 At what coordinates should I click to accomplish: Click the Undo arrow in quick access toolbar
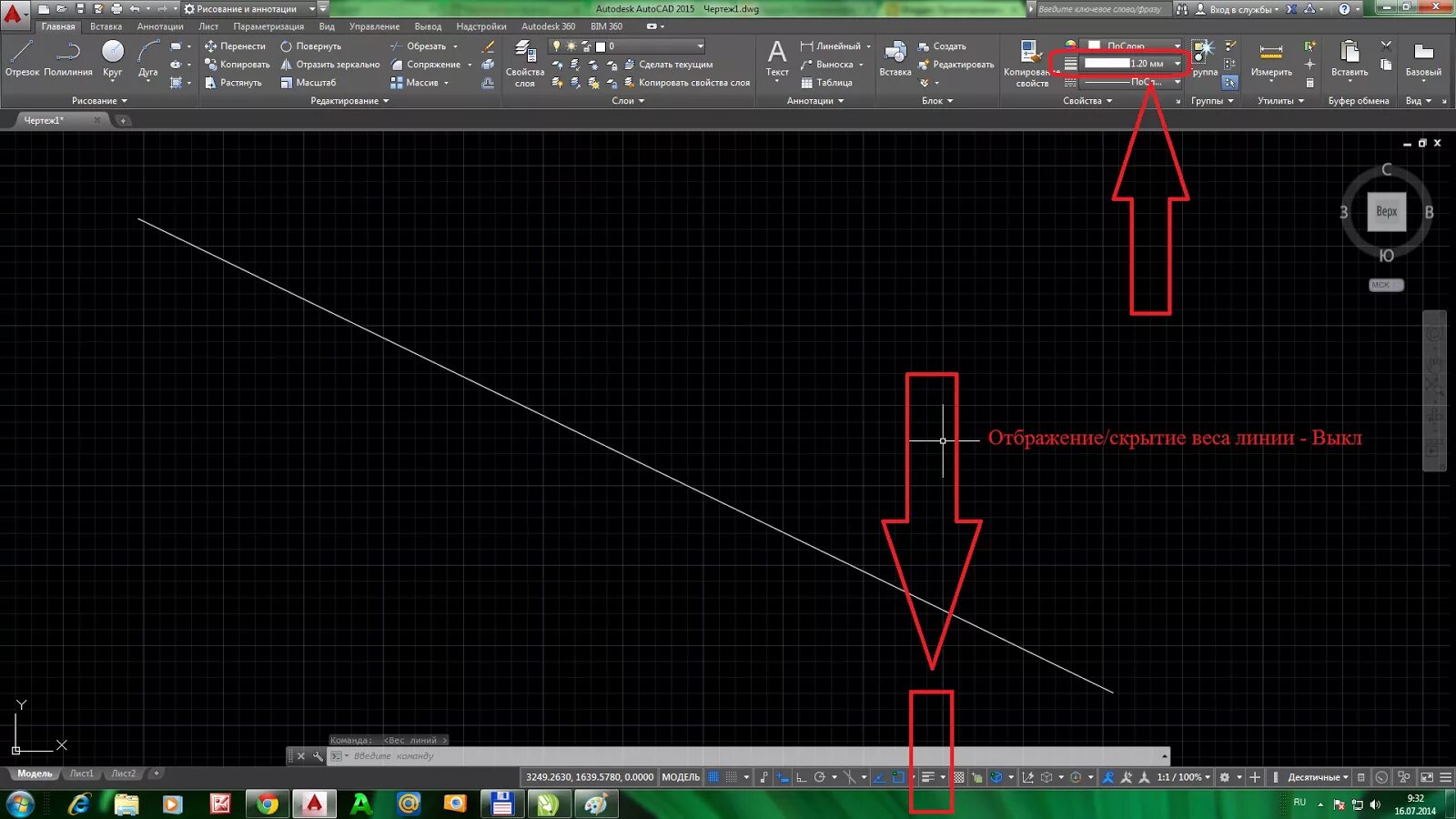click(135, 8)
